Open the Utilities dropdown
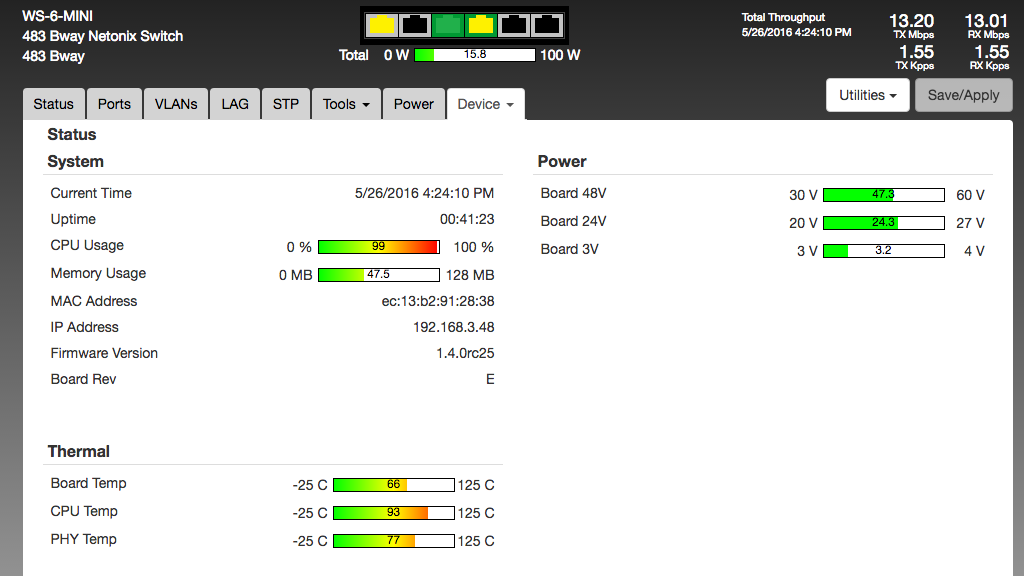 [867, 95]
